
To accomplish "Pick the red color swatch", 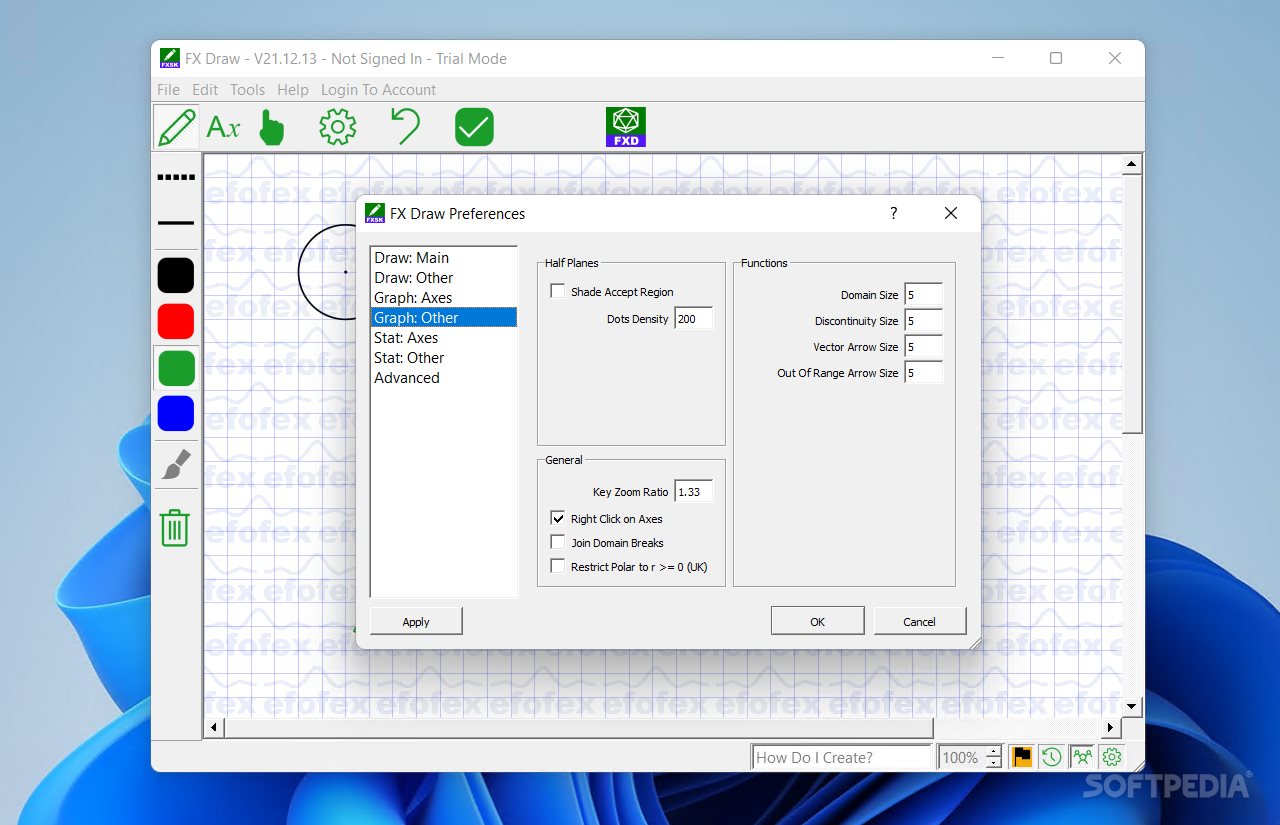I will (x=176, y=321).
